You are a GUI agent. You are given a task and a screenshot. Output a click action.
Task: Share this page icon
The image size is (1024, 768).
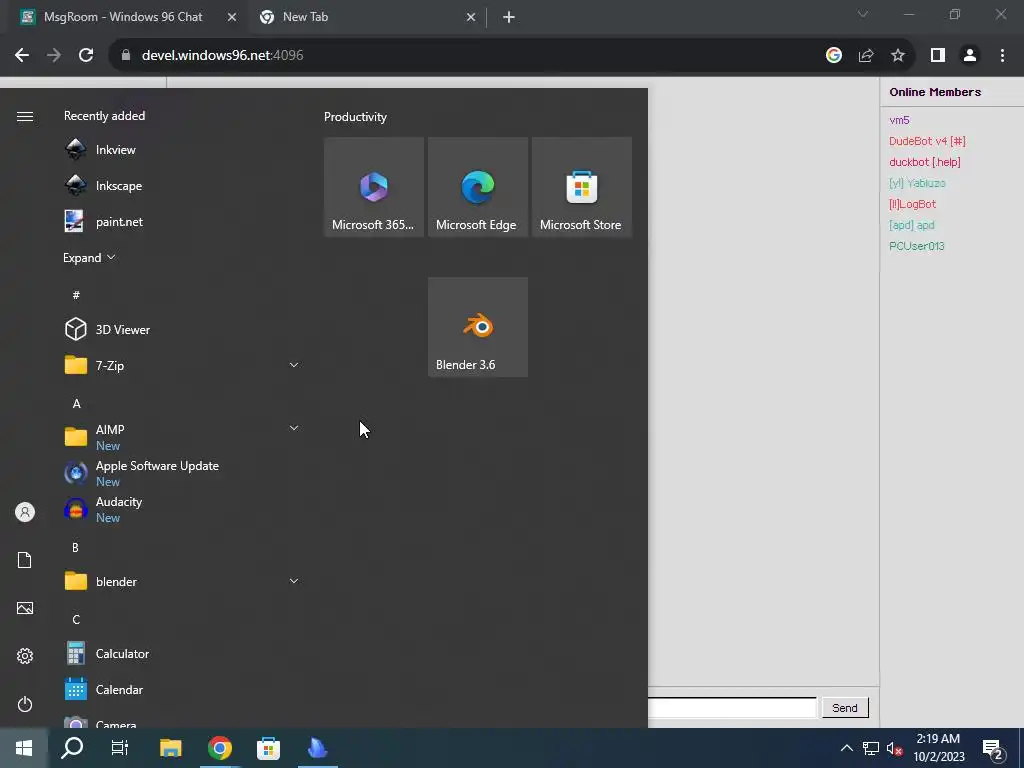(866, 55)
